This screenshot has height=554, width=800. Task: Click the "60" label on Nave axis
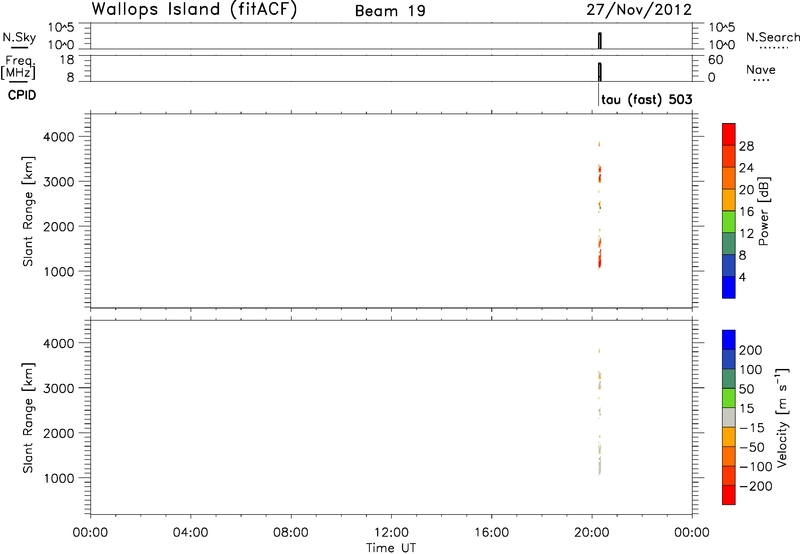click(x=715, y=60)
